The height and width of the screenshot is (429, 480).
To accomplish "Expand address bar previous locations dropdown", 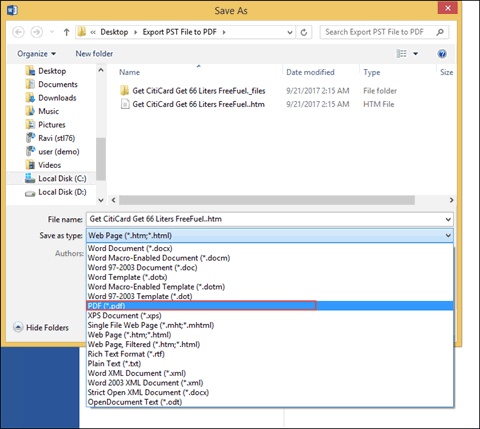I will coord(290,32).
